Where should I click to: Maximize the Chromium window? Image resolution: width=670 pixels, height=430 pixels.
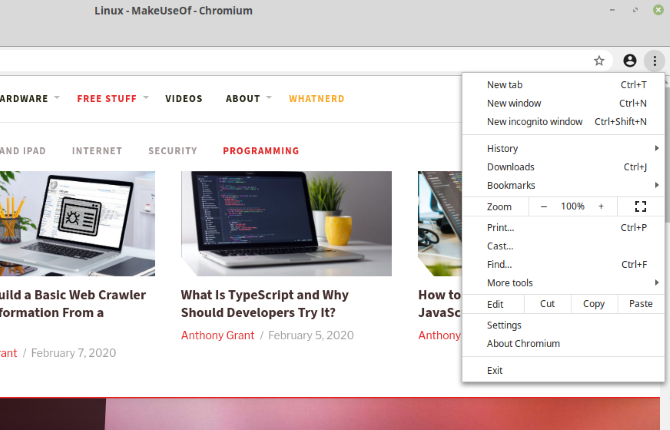click(x=635, y=10)
